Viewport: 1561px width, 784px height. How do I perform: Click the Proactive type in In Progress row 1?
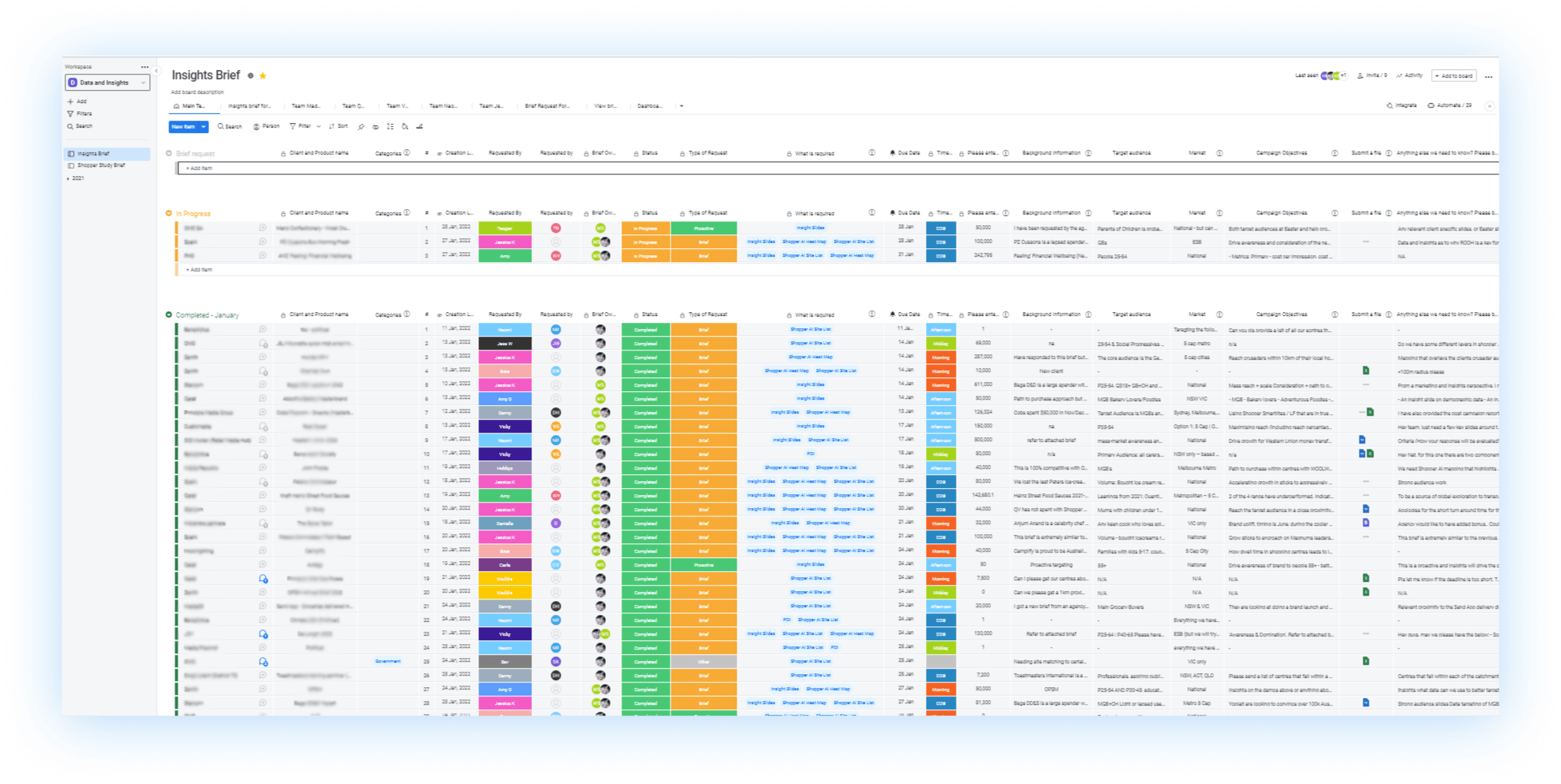coord(704,228)
